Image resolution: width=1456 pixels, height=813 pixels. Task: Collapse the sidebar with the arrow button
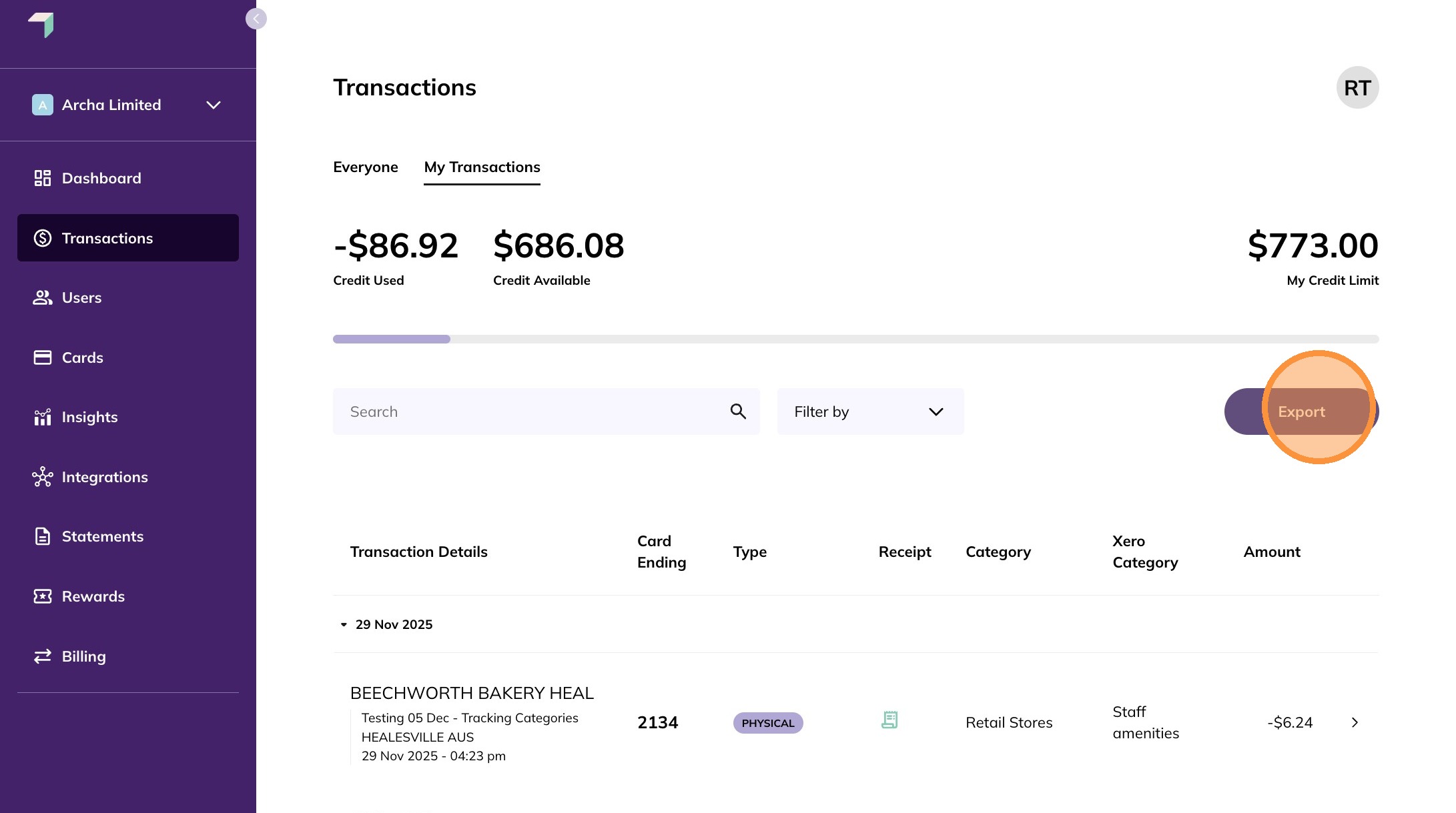tap(256, 19)
